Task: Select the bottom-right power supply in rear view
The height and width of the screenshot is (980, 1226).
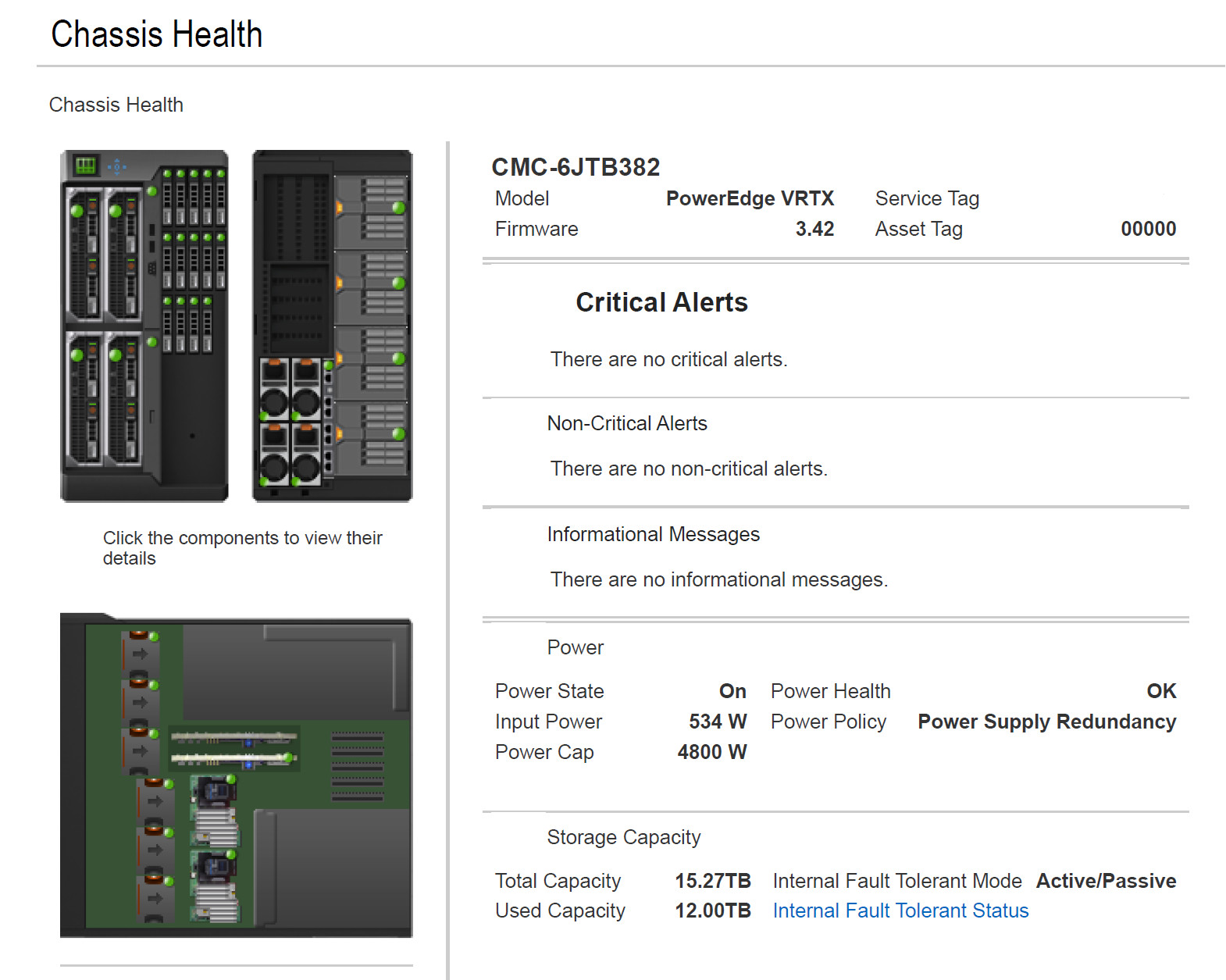Action: [x=305, y=453]
